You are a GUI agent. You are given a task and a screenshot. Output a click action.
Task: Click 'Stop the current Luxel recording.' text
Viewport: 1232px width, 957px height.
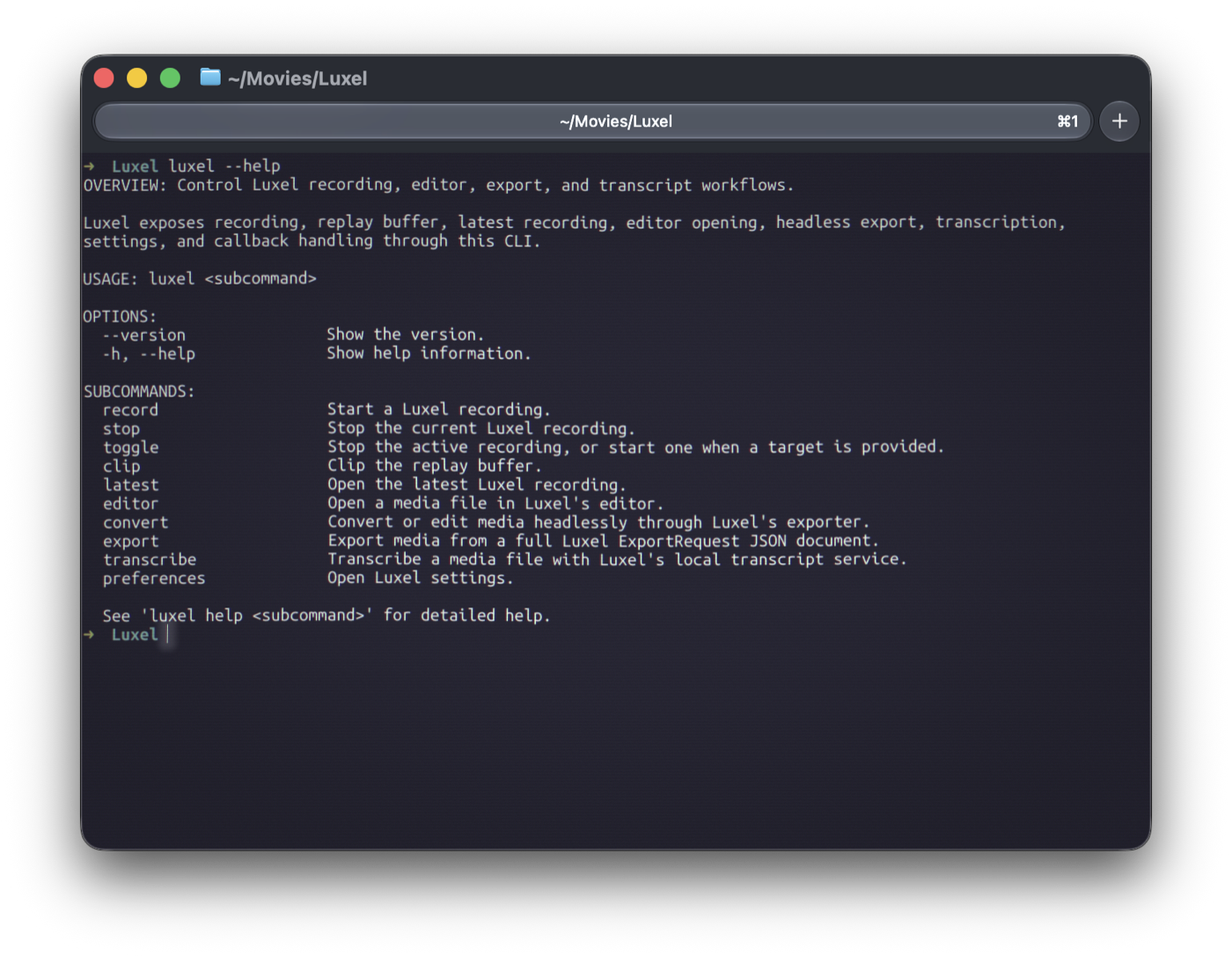point(481,429)
